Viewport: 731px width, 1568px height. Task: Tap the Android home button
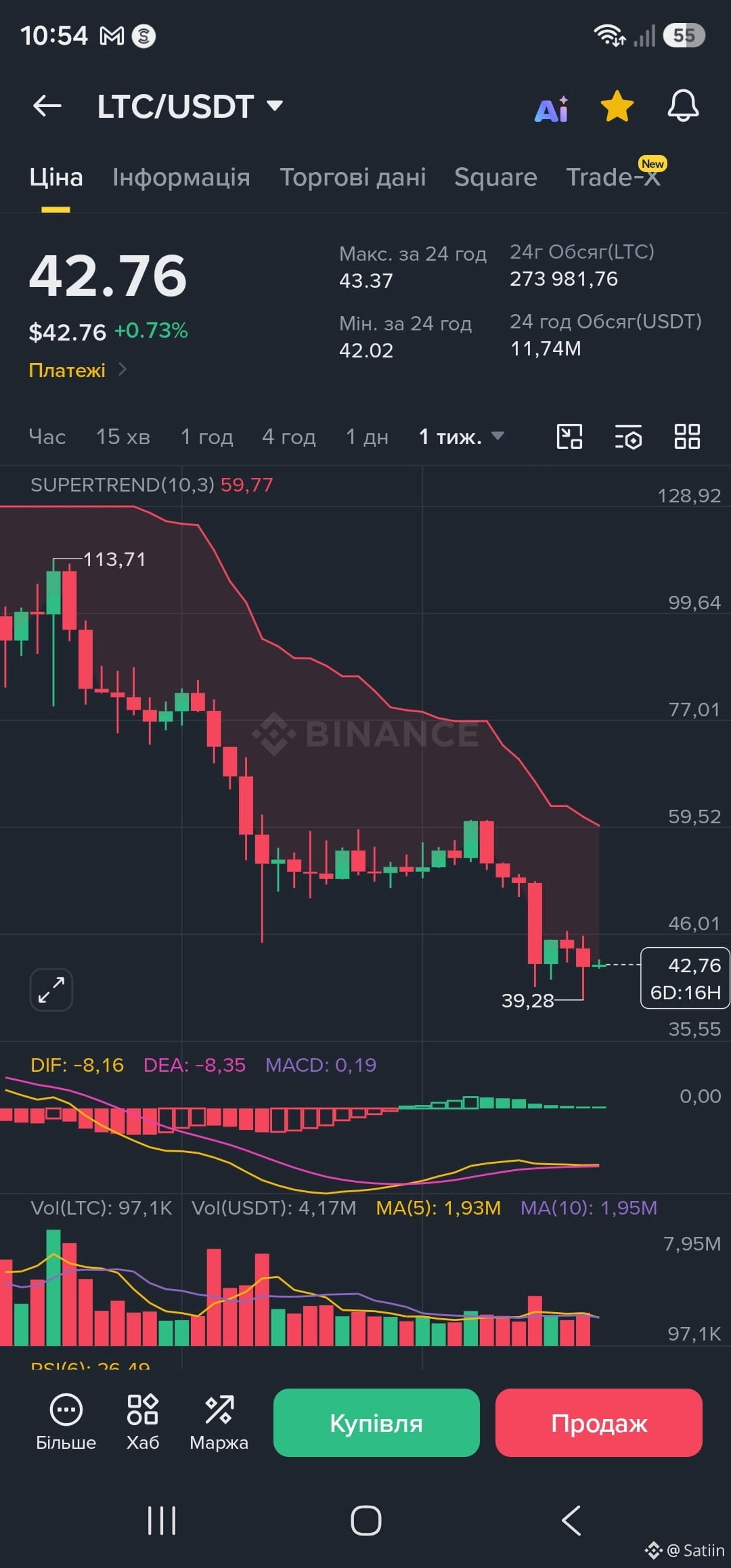(x=366, y=1521)
